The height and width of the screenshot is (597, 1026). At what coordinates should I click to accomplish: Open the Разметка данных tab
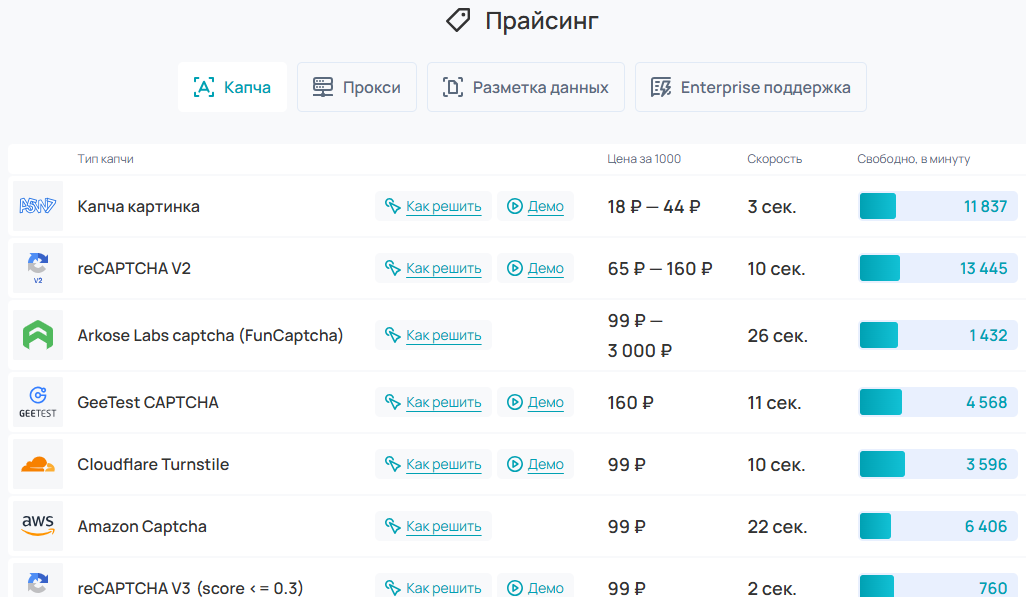point(525,87)
